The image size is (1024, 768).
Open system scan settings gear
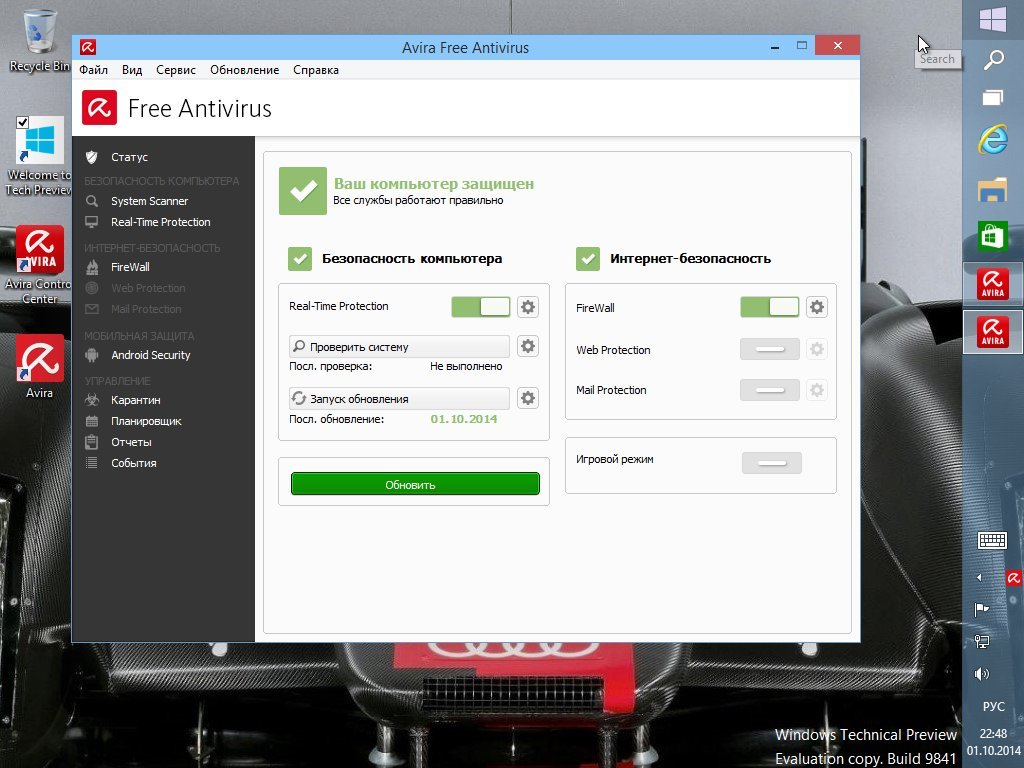click(x=528, y=346)
